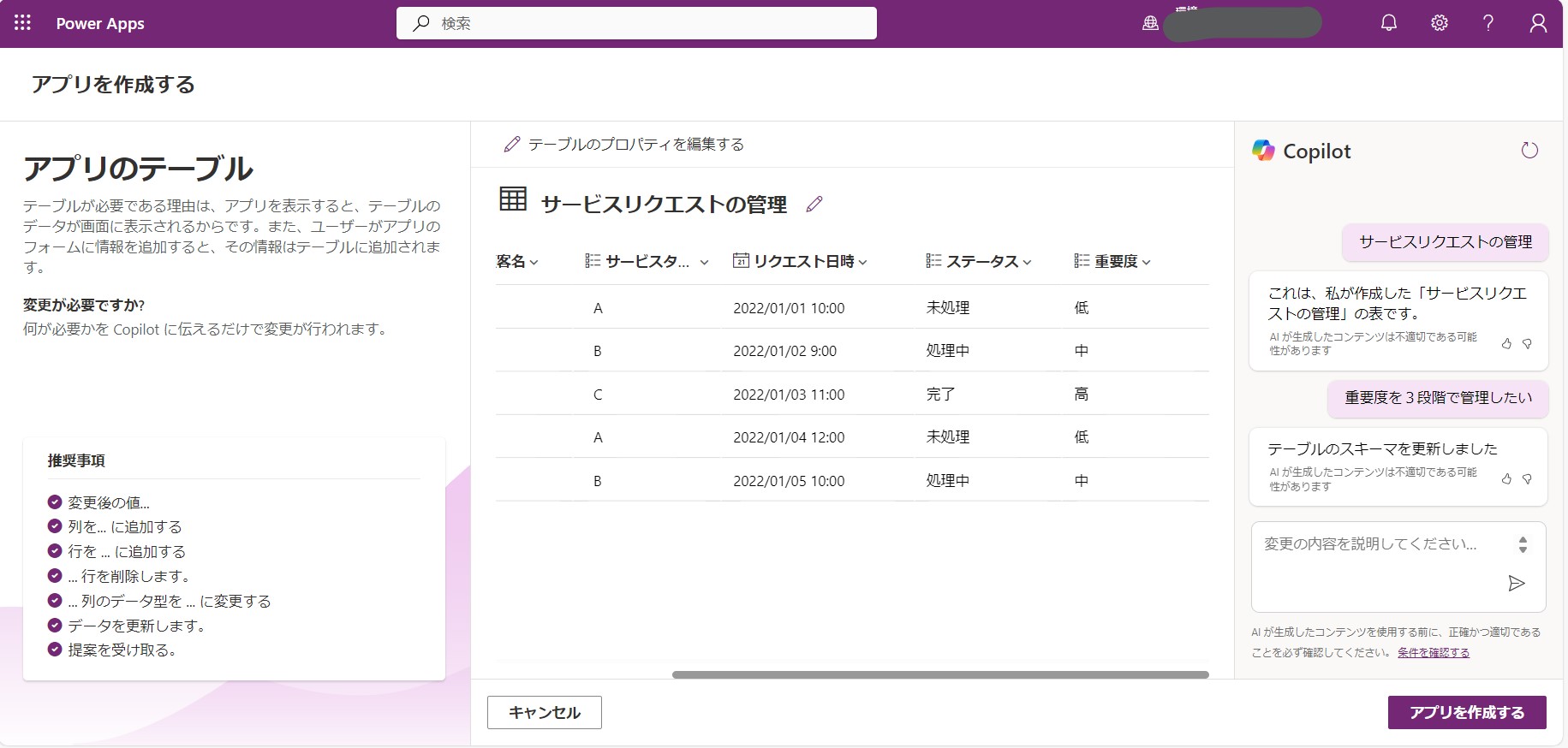
Task: Expand the サービスタ... column dropdown chevron
Action: click(x=705, y=263)
